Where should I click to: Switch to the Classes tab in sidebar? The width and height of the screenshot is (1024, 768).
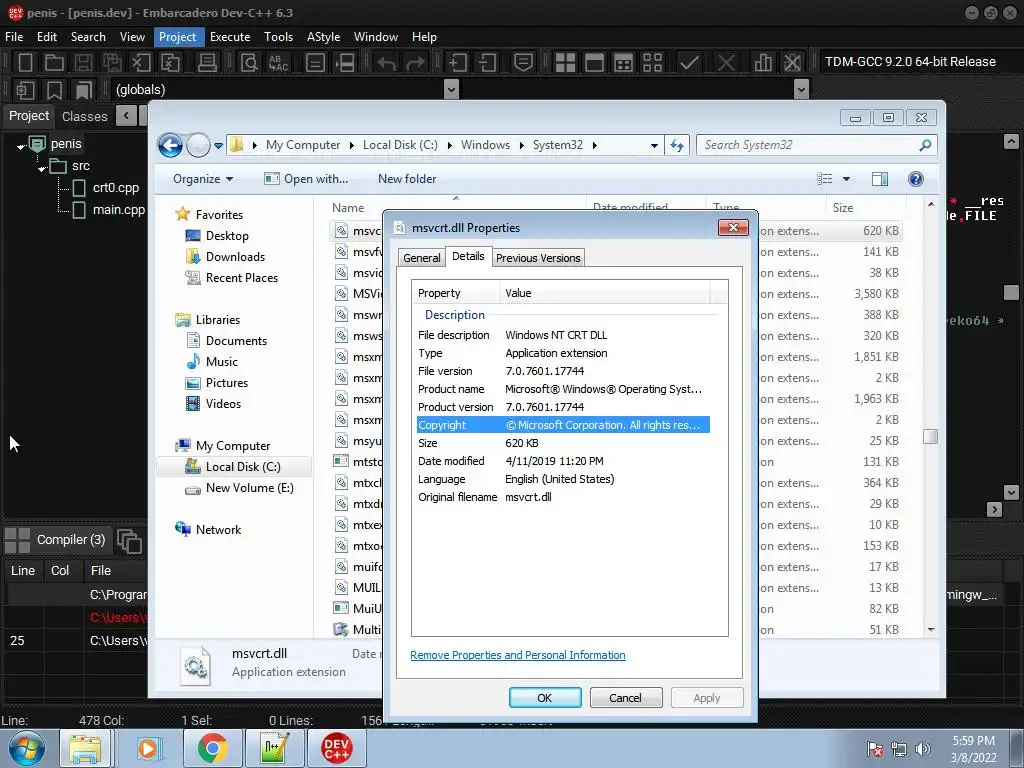tap(85, 117)
